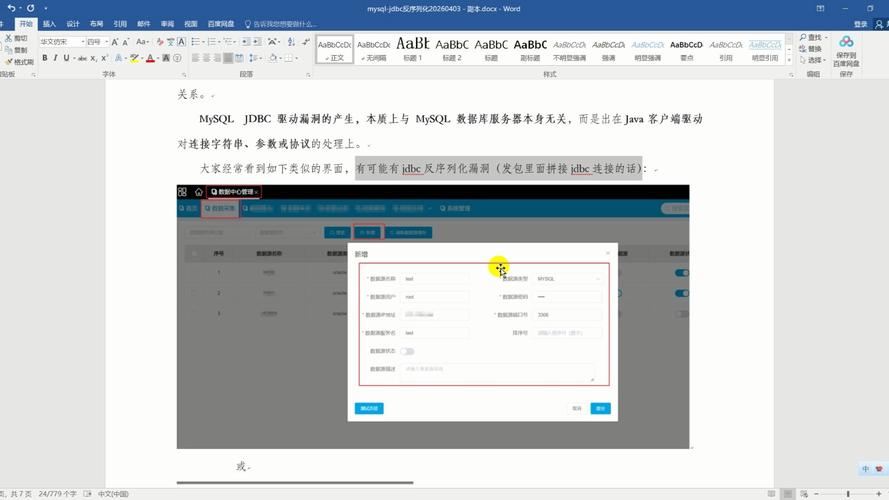Click Replace in editing group
889x500 pixels.
point(811,49)
